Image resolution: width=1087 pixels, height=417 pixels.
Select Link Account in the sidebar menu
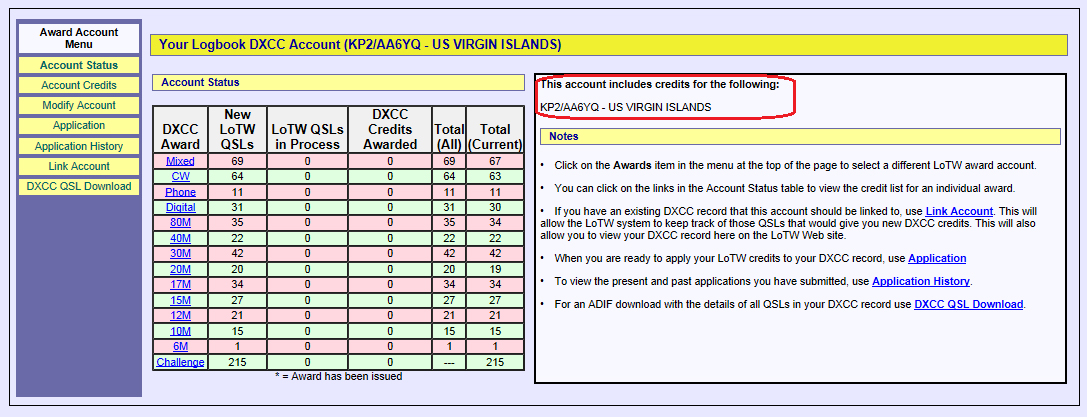click(79, 166)
